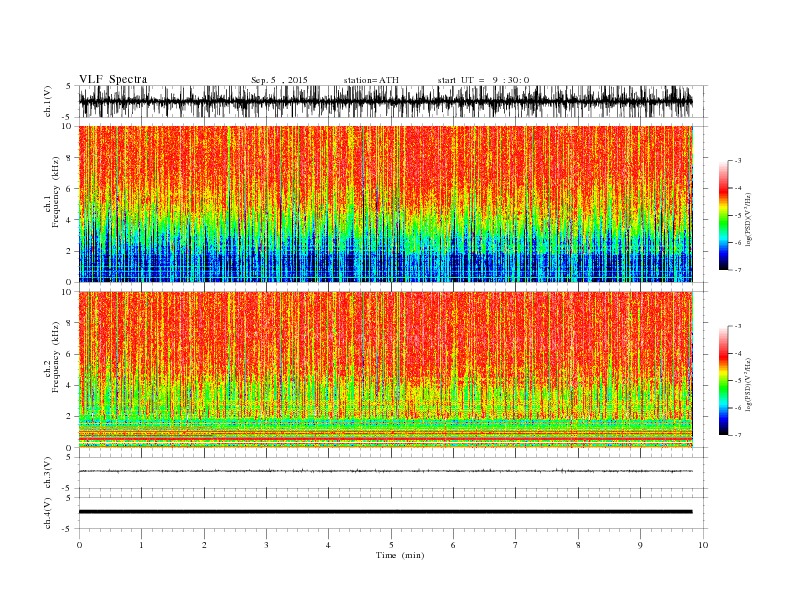
Task: Click the "ch.1(V)" waveform axis label
Action: point(48,102)
